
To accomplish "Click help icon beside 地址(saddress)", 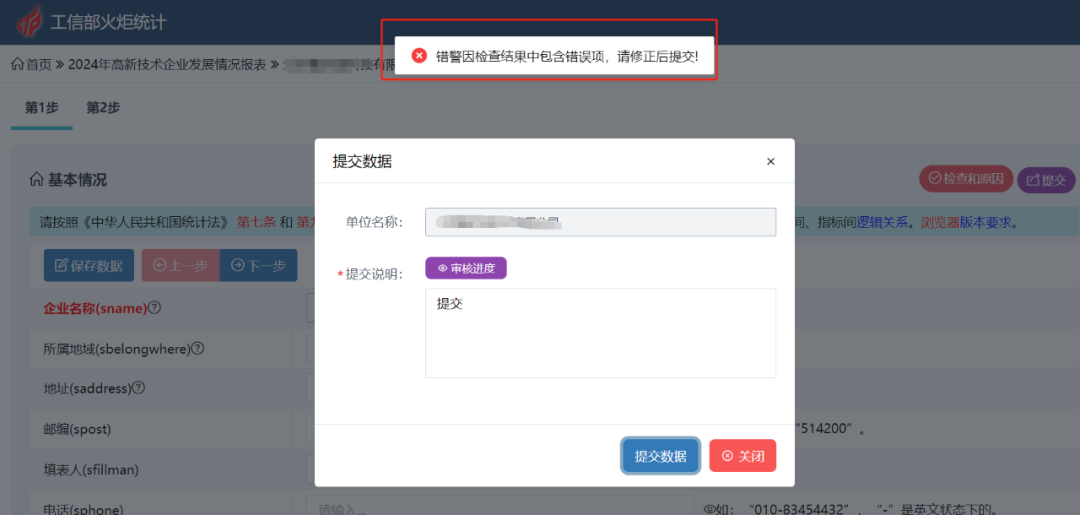I will pyautogui.click(x=139, y=388).
